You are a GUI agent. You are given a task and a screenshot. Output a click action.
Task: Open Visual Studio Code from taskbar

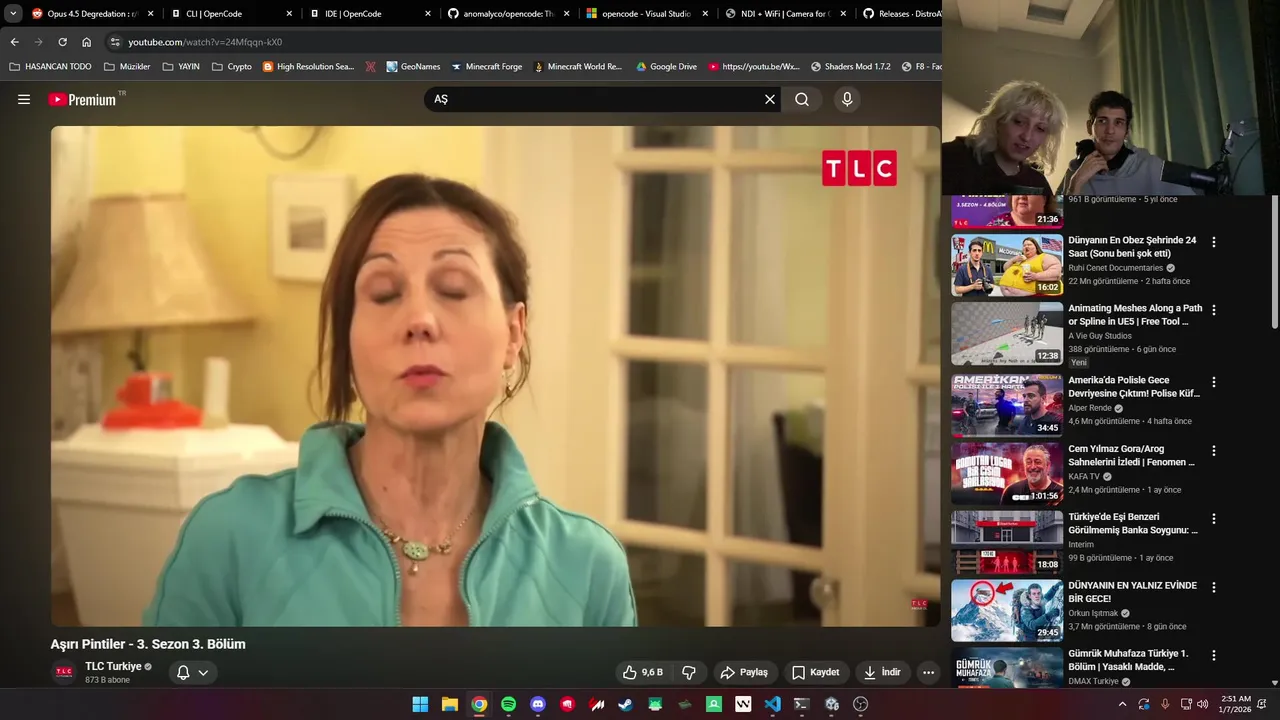tap(772, 704)
